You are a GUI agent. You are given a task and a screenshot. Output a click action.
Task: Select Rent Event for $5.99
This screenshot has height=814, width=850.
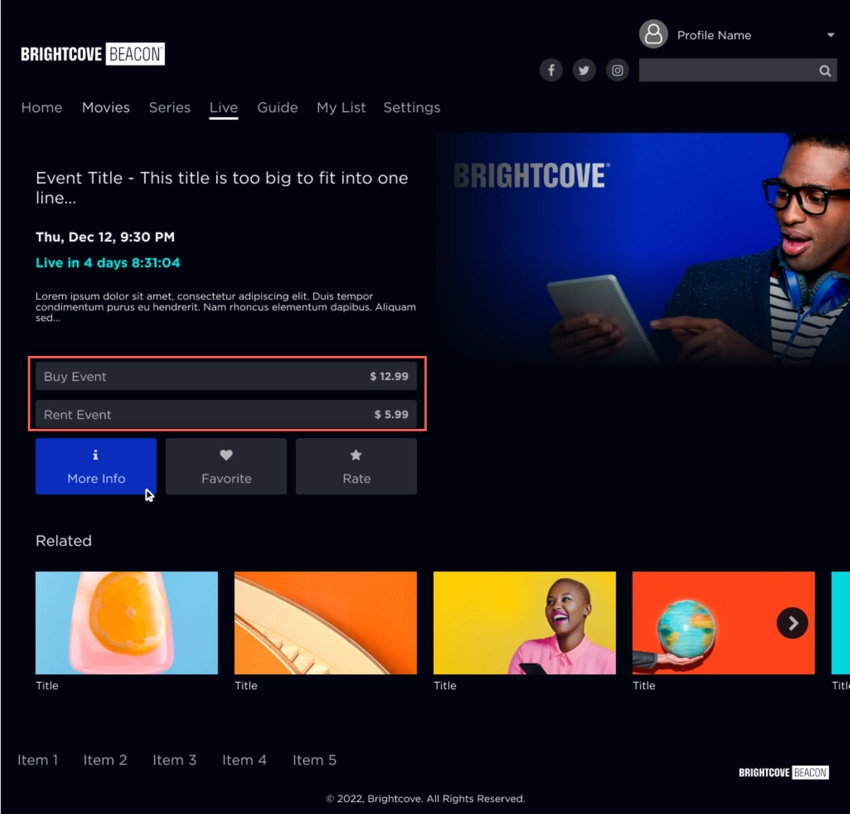pos(226,415)
